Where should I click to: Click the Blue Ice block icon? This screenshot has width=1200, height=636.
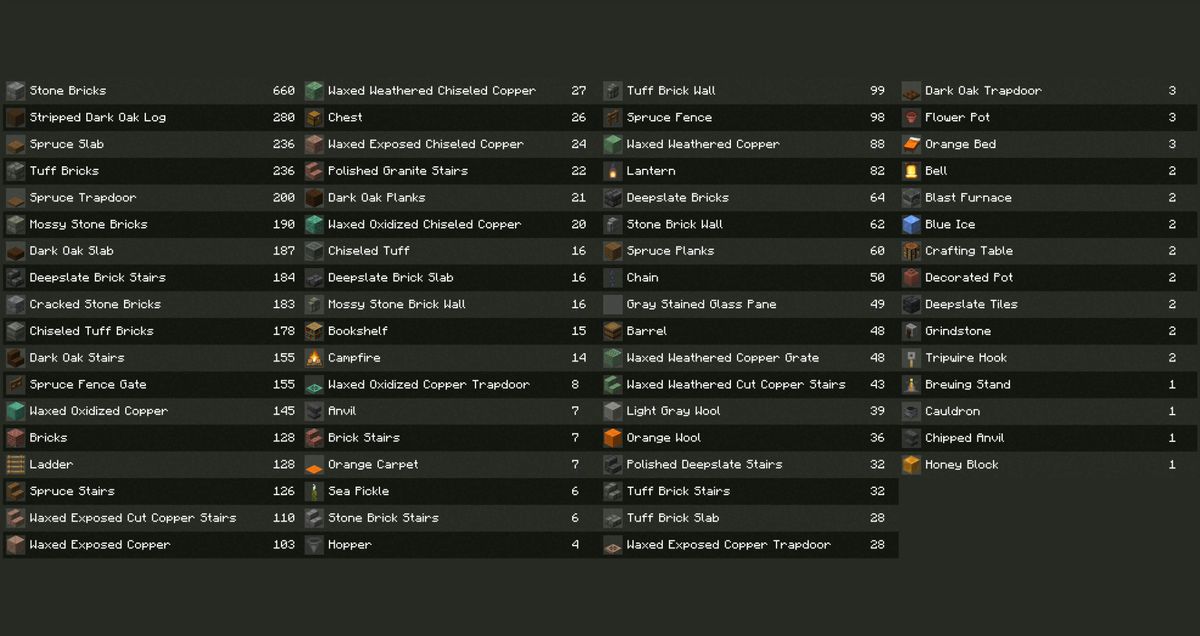pos(911,224)
